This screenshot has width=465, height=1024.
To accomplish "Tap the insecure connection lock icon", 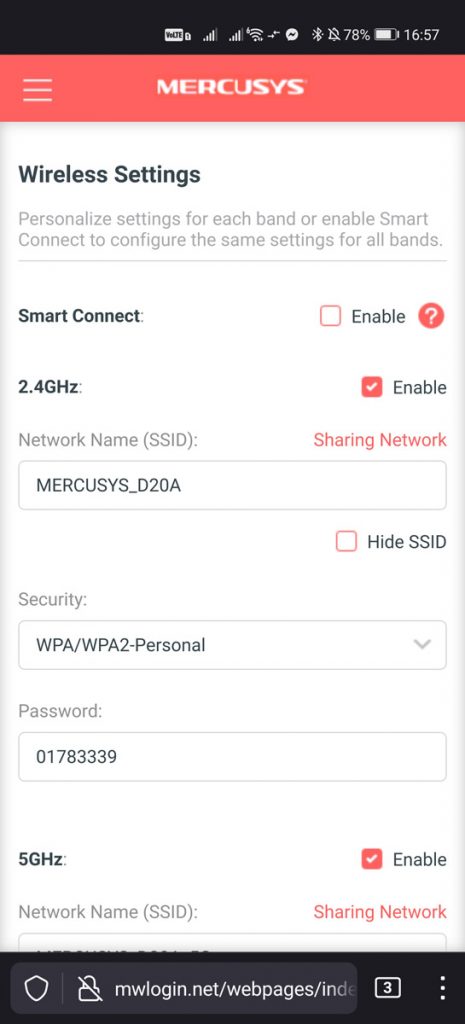I will pos(88,989).
